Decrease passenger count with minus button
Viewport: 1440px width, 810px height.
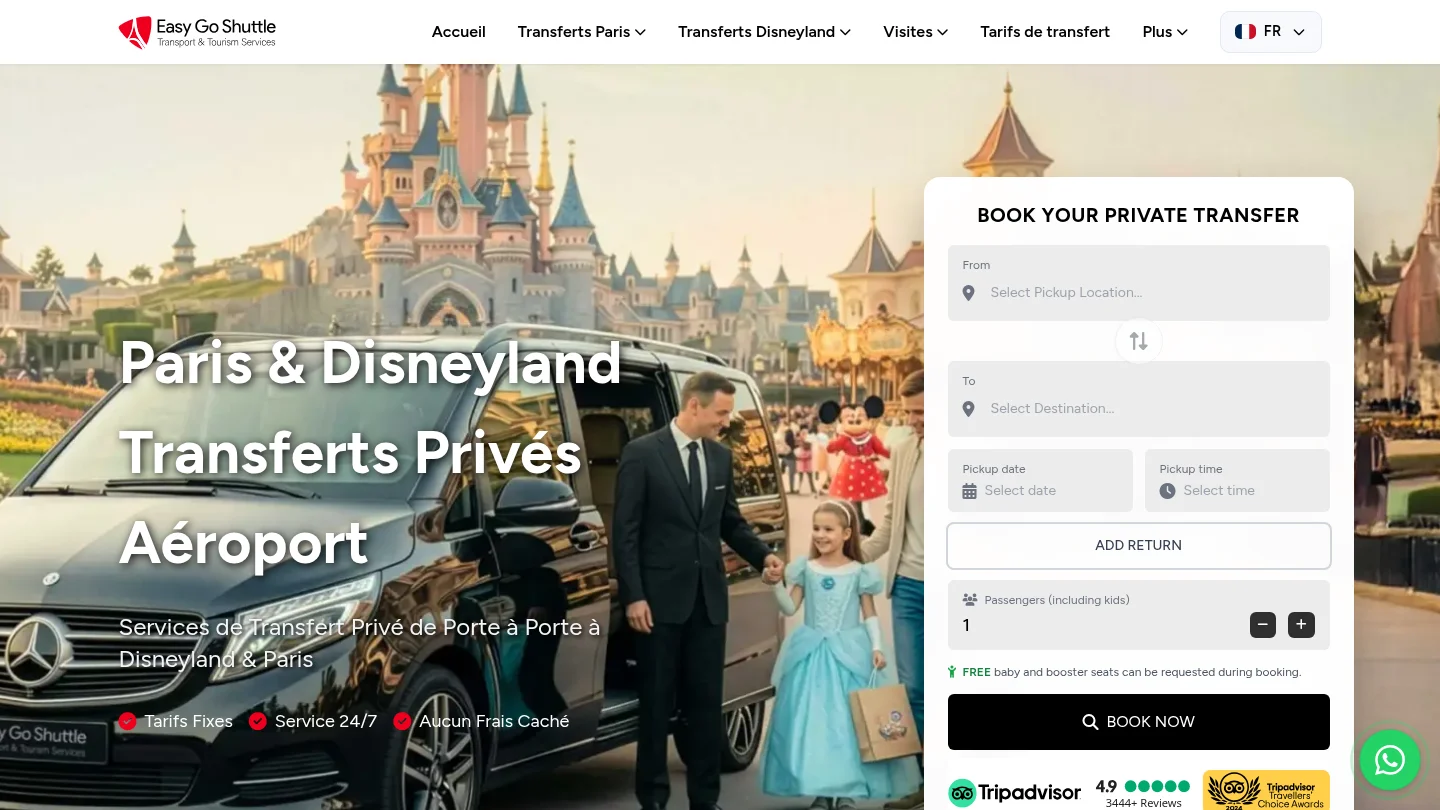1263,625
